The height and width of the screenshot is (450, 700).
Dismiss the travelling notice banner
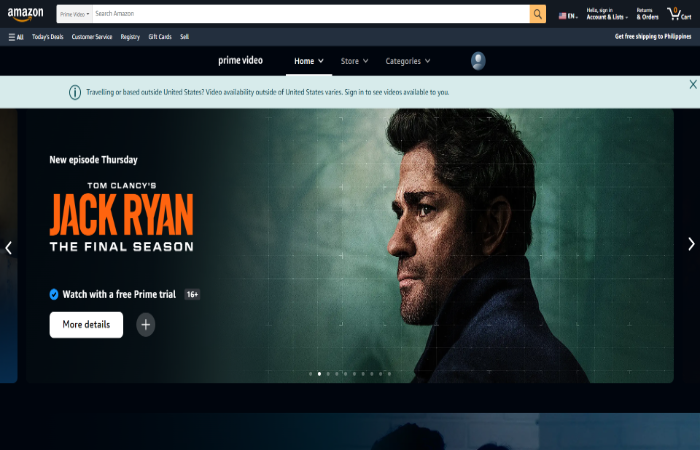693,84
